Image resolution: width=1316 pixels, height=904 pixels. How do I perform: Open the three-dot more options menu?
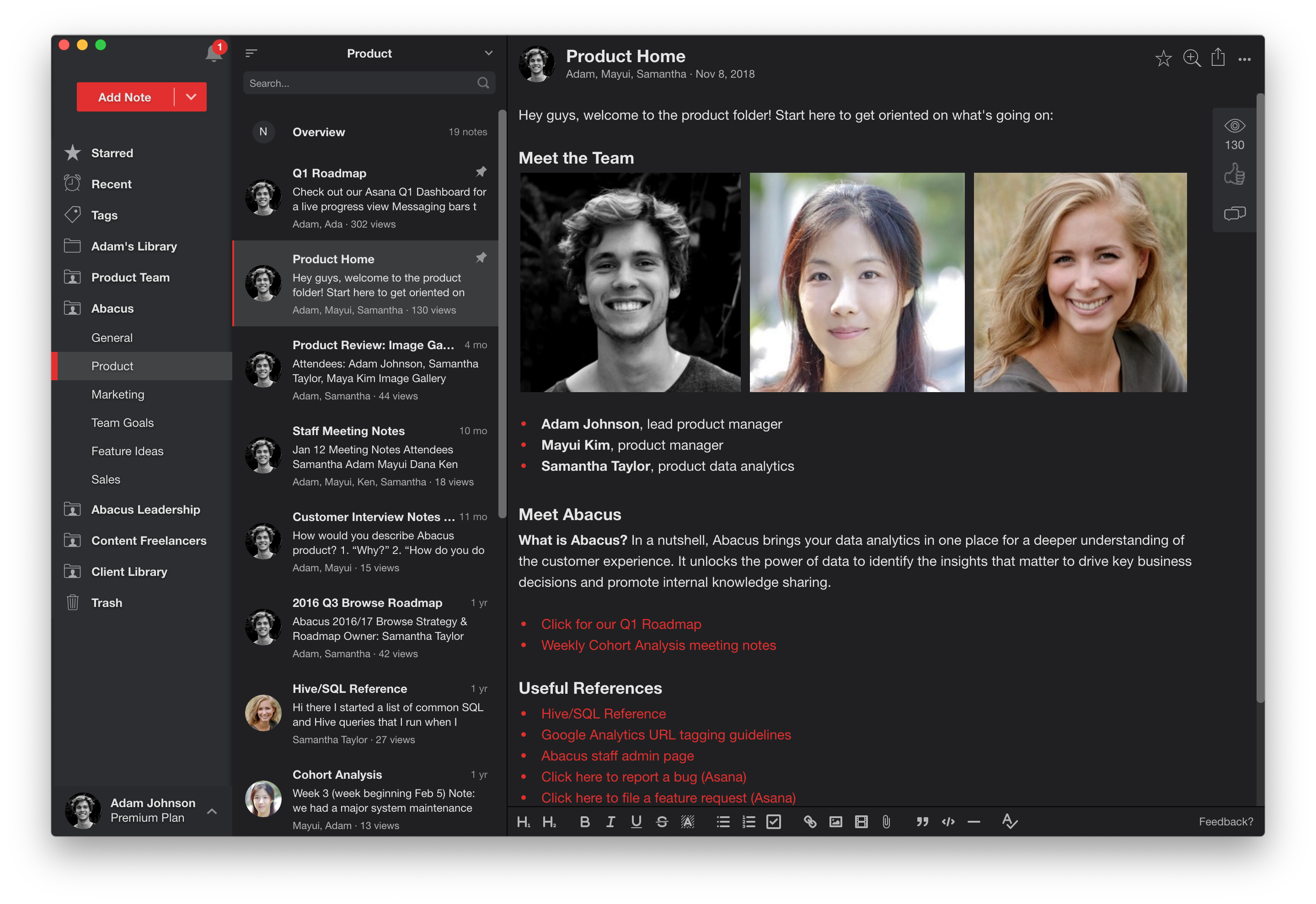[x=1244, y=59]
